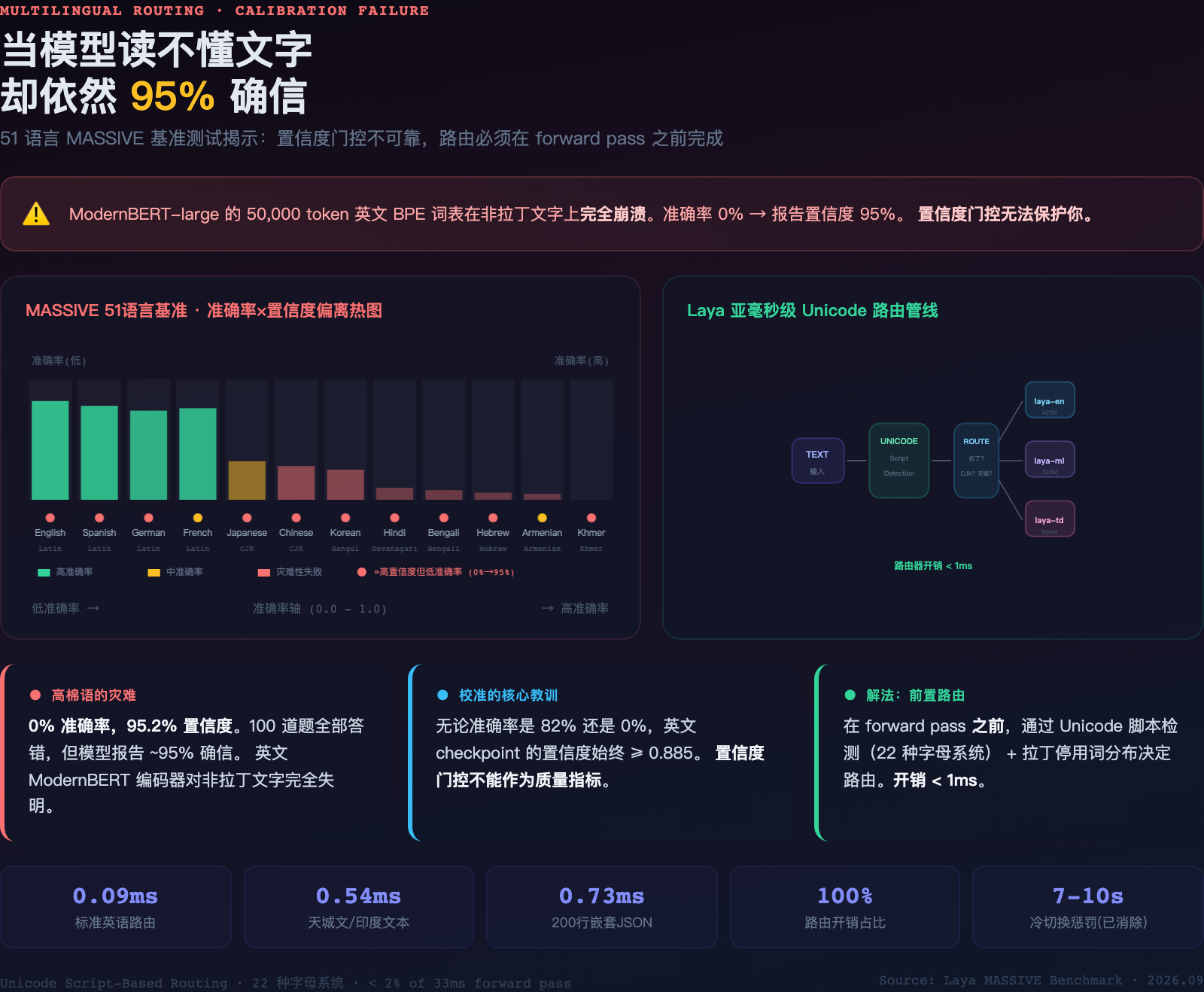Select the red dot above English
Screen dimensions: 1204x992
[50, 518]
